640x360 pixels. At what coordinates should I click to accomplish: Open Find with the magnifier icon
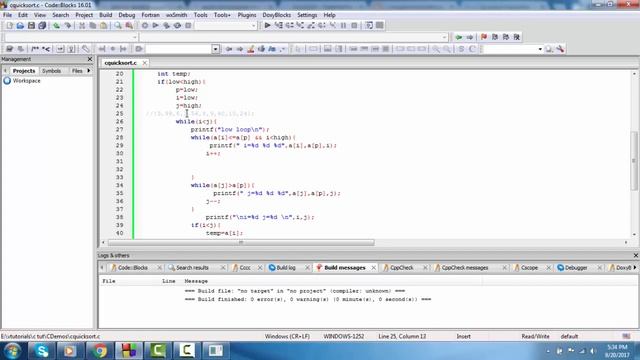(x=118, y=26)
